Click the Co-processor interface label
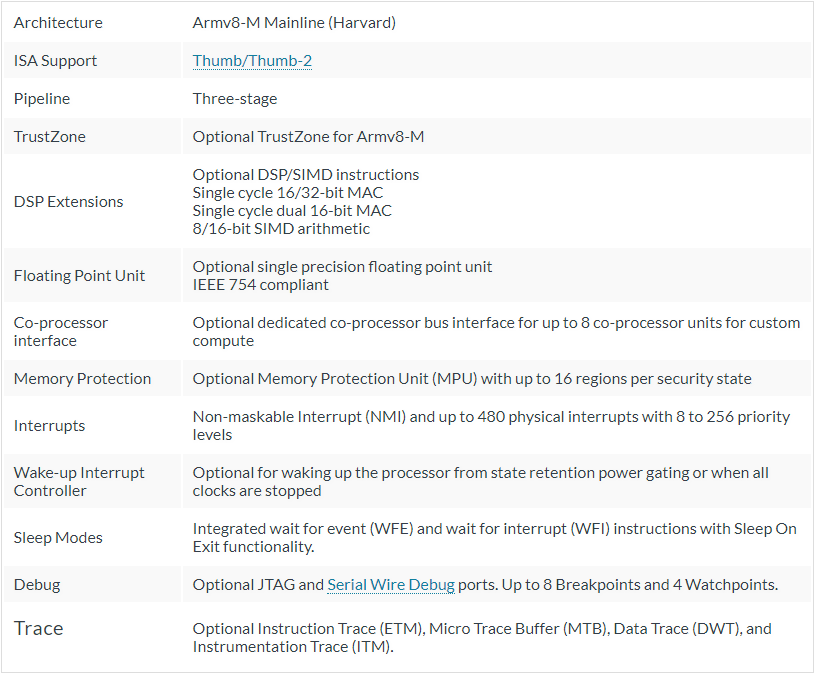The image size is (815, 674). [x=61, y=332]
